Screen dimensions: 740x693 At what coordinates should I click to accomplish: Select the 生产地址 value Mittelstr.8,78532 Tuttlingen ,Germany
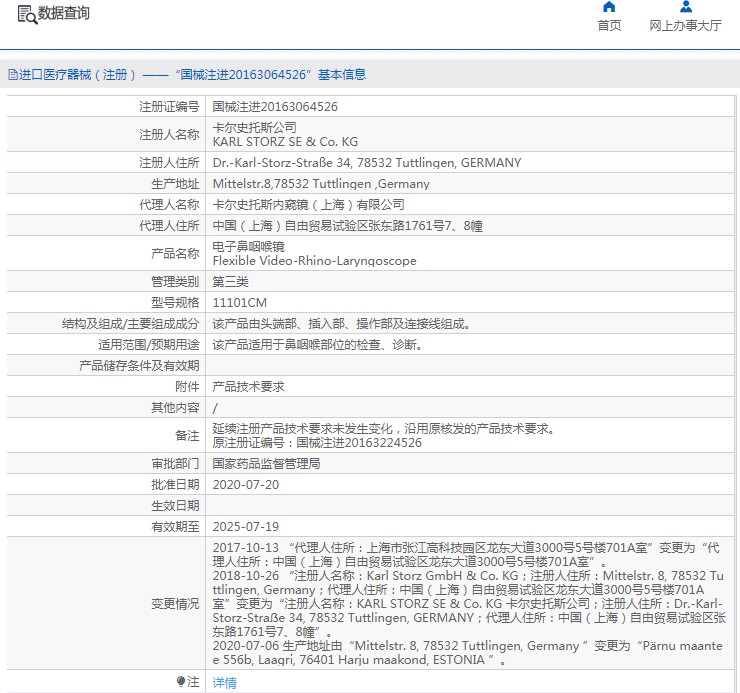(x=321, y=184)
